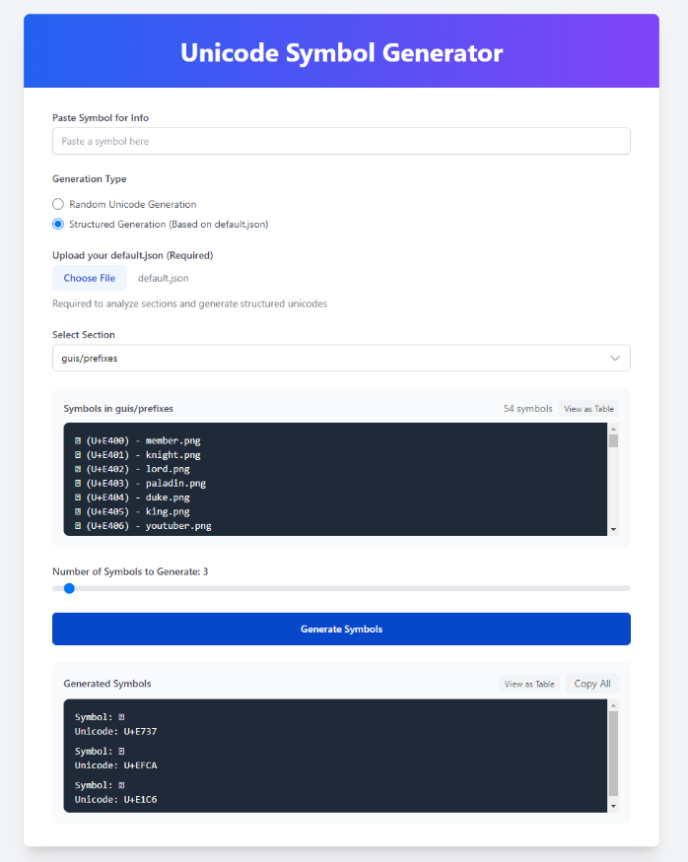View generated symbols as table

click(529, 684)
